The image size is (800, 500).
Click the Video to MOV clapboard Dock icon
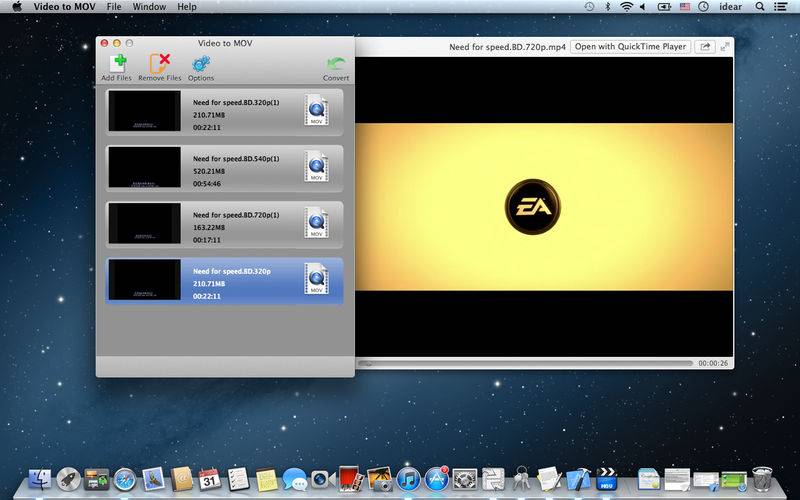click(x=606, y=479)
